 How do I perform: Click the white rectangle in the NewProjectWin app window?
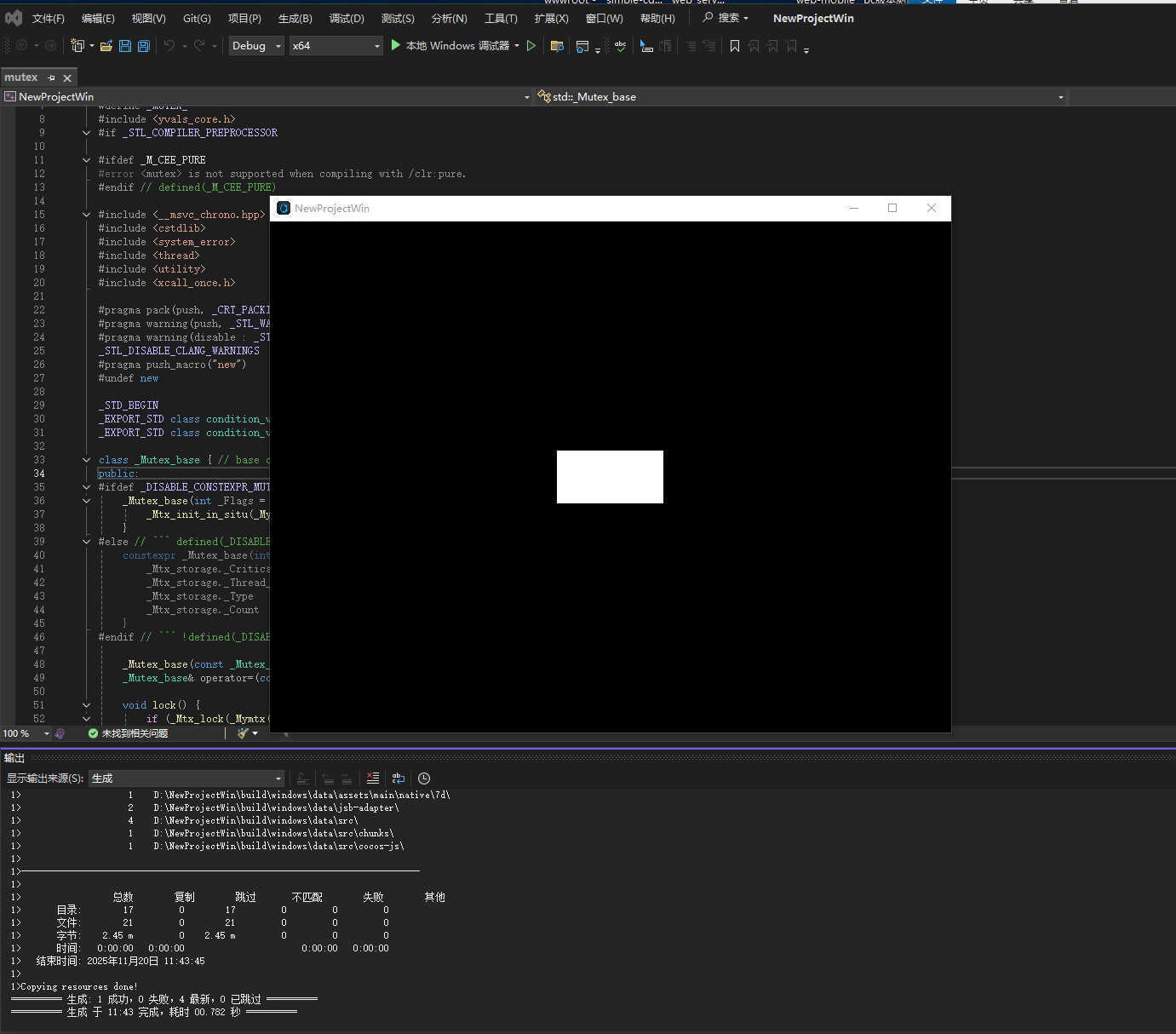point(610,477)
